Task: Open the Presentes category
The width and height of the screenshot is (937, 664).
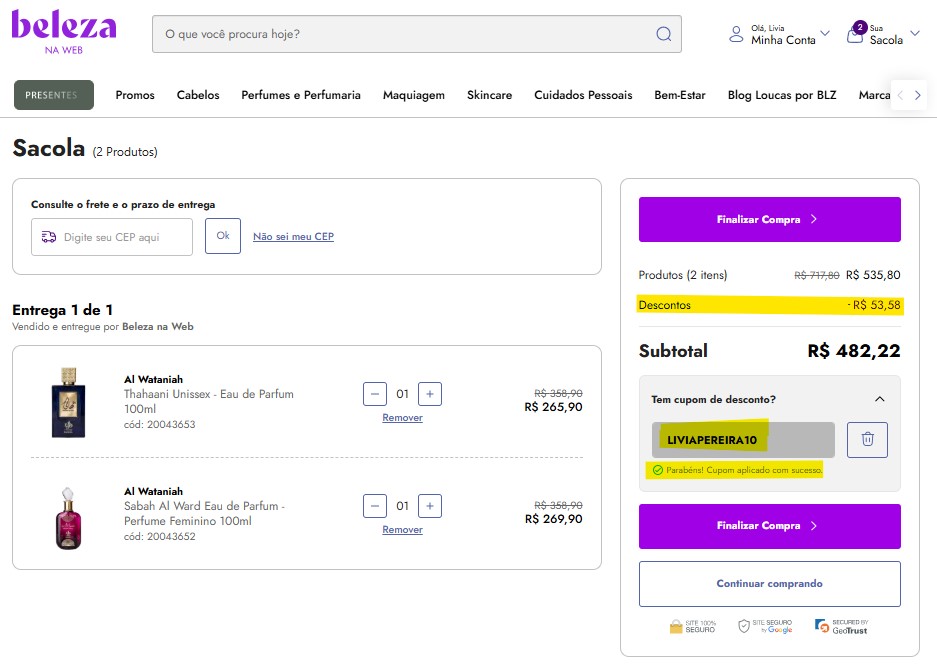Action: pyautogui.click(x=54, y=95)
